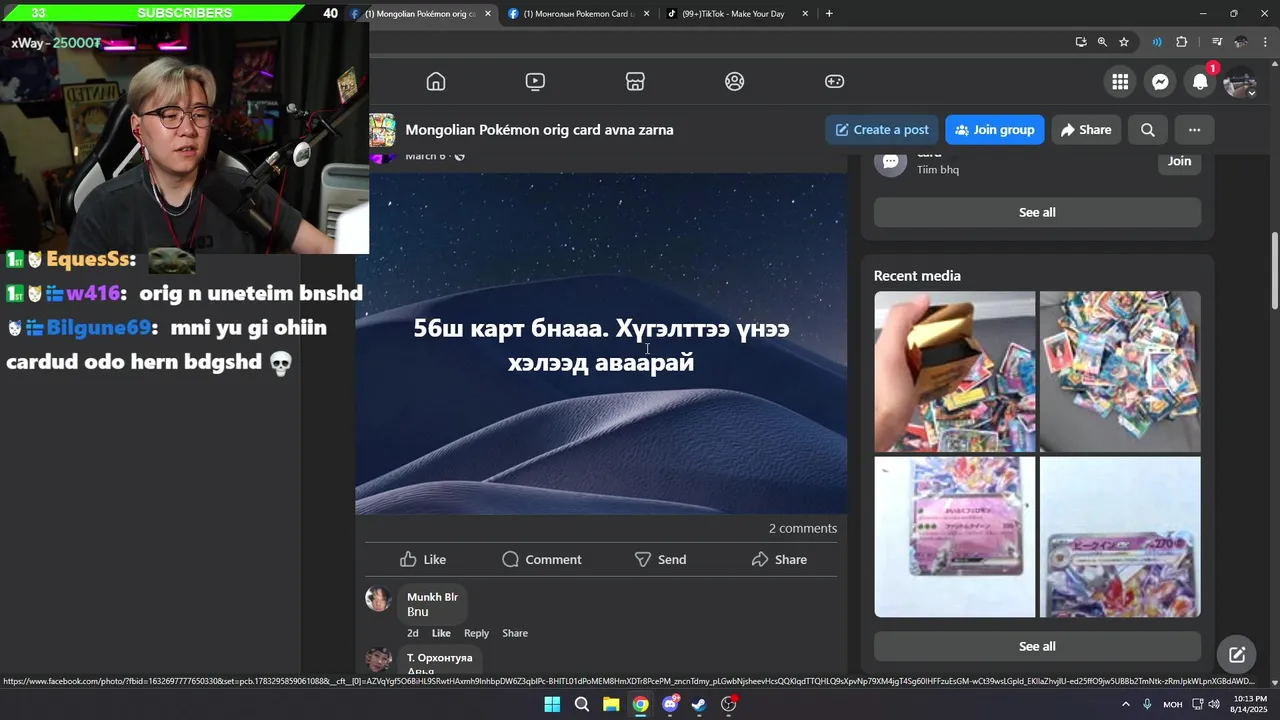This screenshot has width=1280, height=720.
Task: Click See all above Recent media
Action: point(1037,212)
